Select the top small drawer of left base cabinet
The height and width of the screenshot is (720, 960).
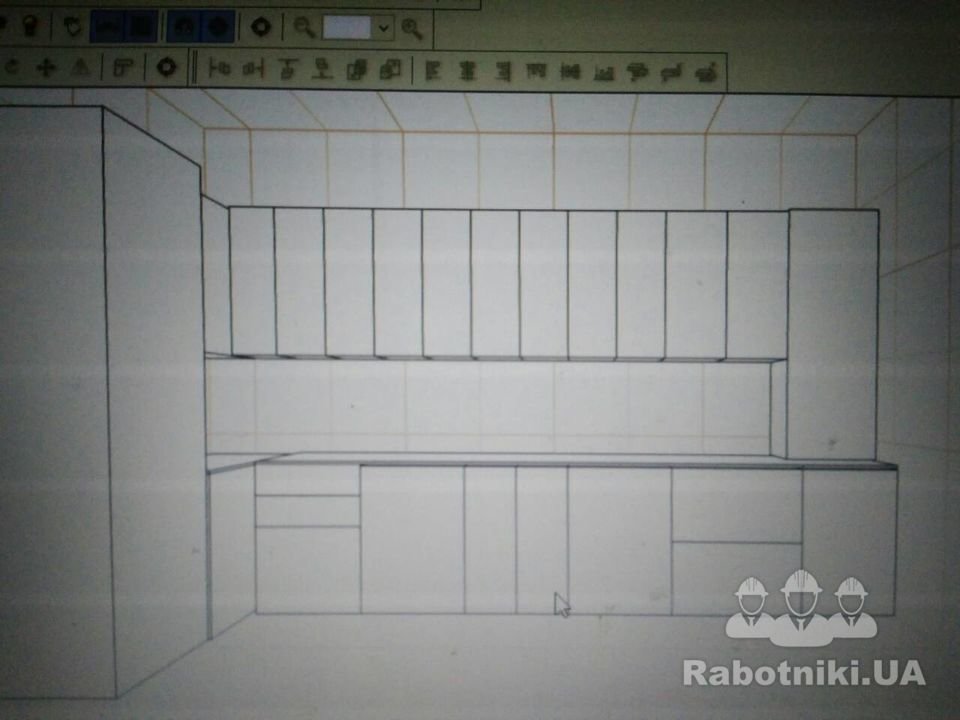(307, 480)
